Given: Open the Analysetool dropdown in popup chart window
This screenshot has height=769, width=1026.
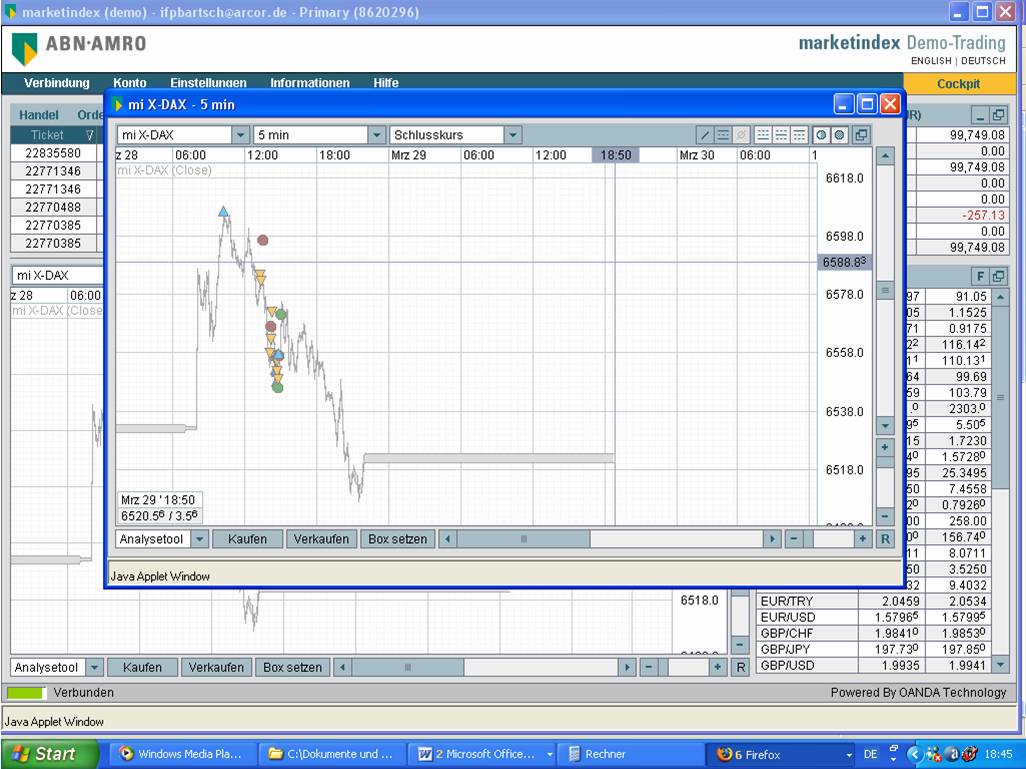Looking at the screenshot, I should [200, 539].
